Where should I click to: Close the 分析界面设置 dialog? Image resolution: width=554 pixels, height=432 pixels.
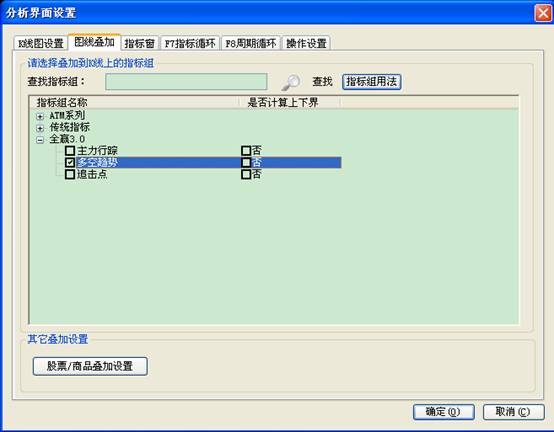pos(543,13)
